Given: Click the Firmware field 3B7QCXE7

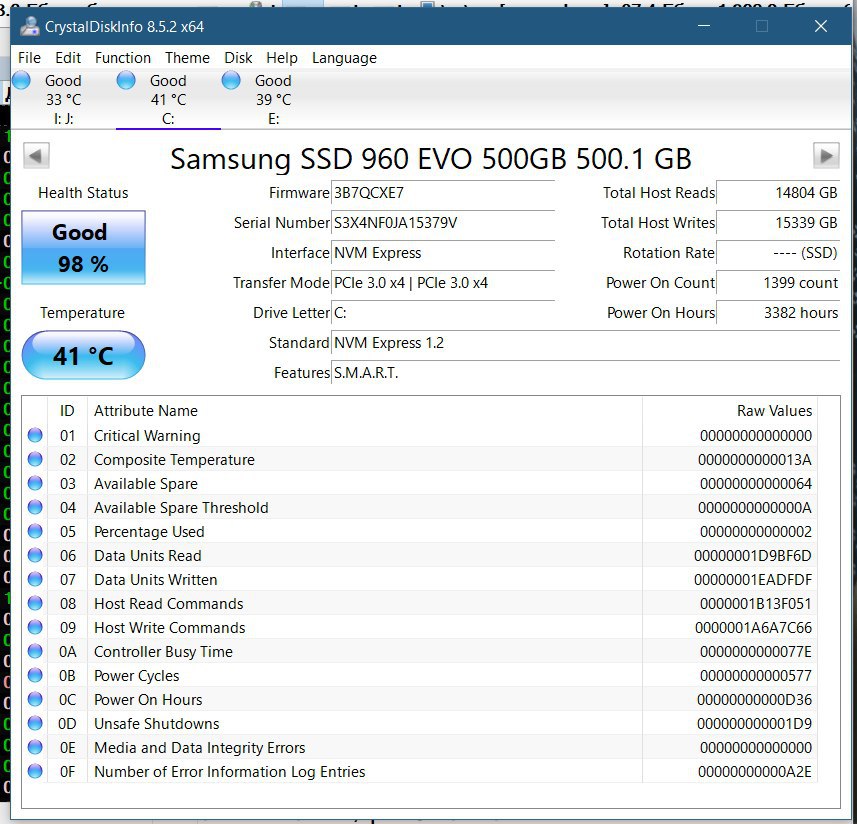Looking at the screenshot, I should tap(443, 193).
